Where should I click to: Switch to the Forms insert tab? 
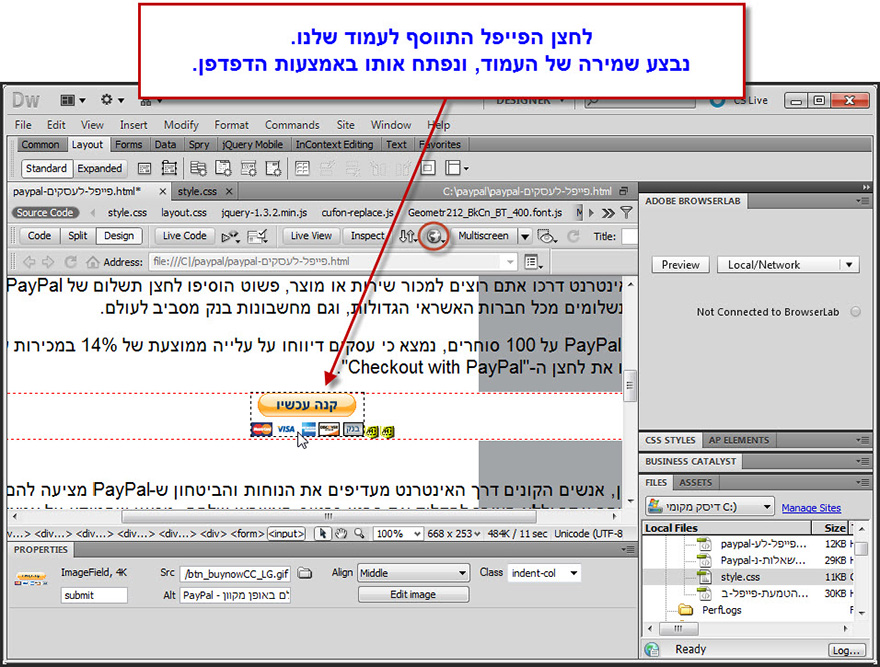[x=129, y=144]
